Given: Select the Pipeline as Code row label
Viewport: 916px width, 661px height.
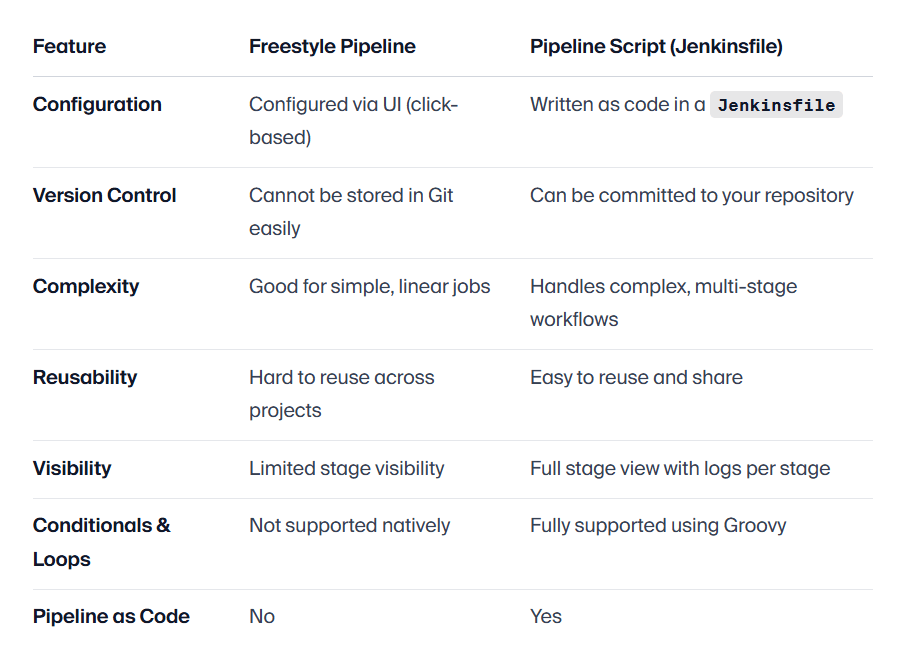Looking at the screenshot, I should [x=111, y=617].
